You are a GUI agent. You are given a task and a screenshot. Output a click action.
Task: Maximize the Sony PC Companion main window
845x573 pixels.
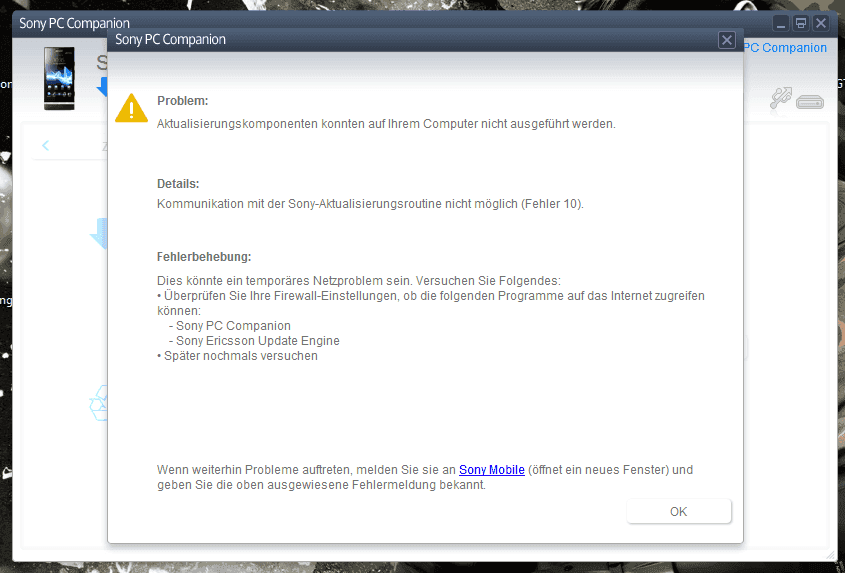click(x=801, y=23)
